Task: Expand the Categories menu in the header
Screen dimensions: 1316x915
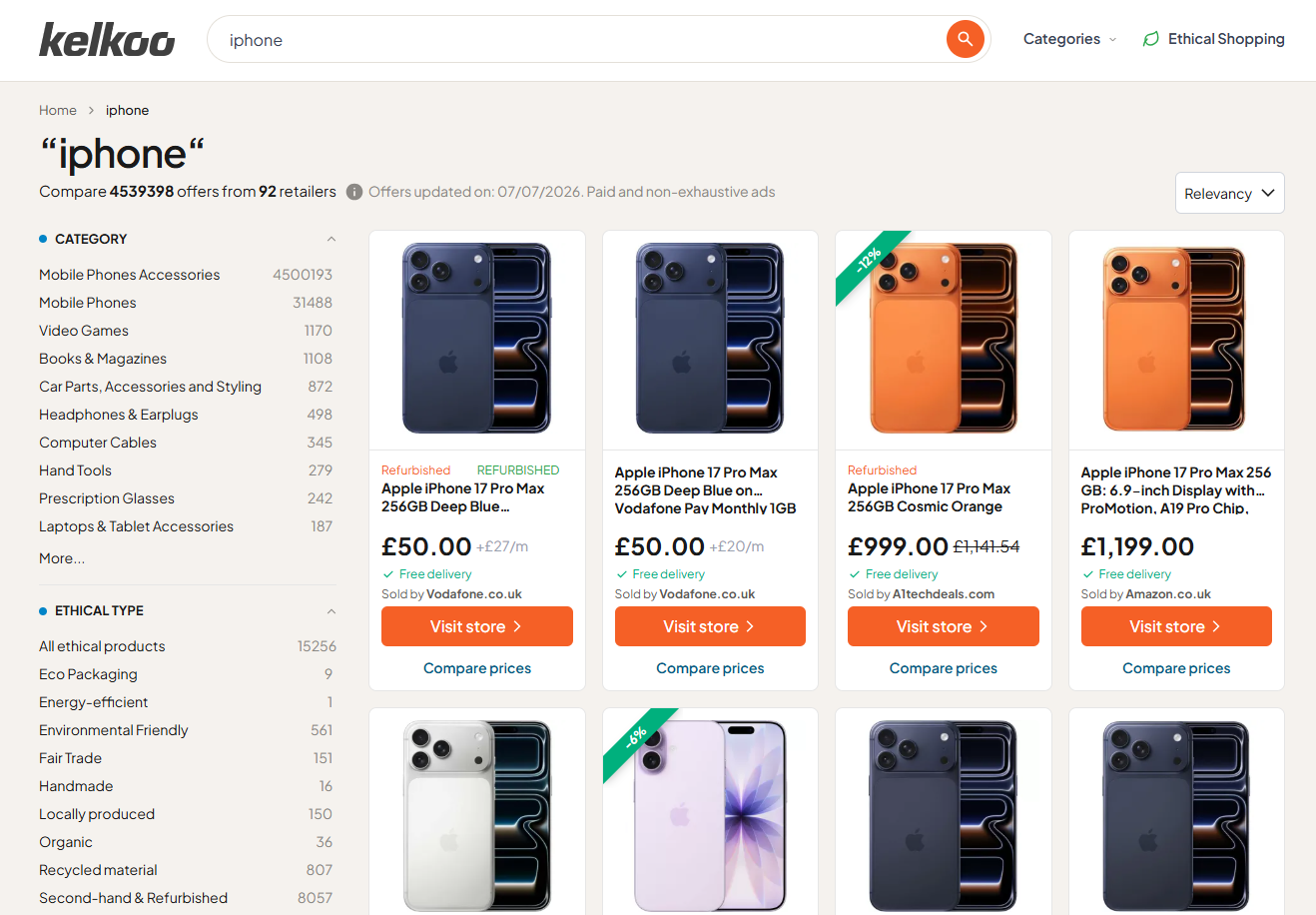Action: [x=1069, y=39]
